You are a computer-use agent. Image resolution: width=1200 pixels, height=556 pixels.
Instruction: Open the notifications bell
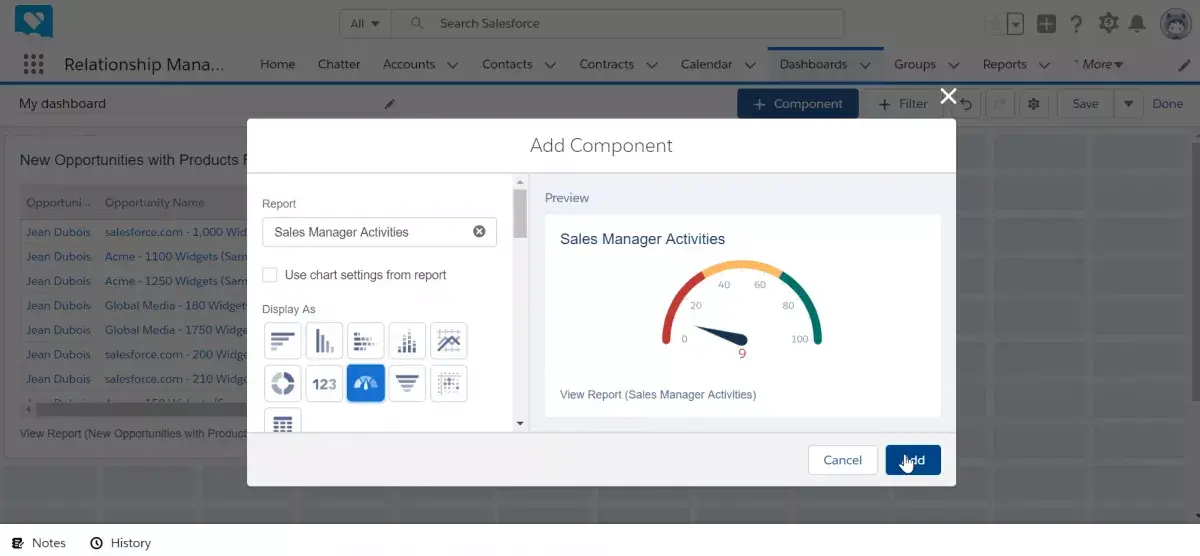1137,23
